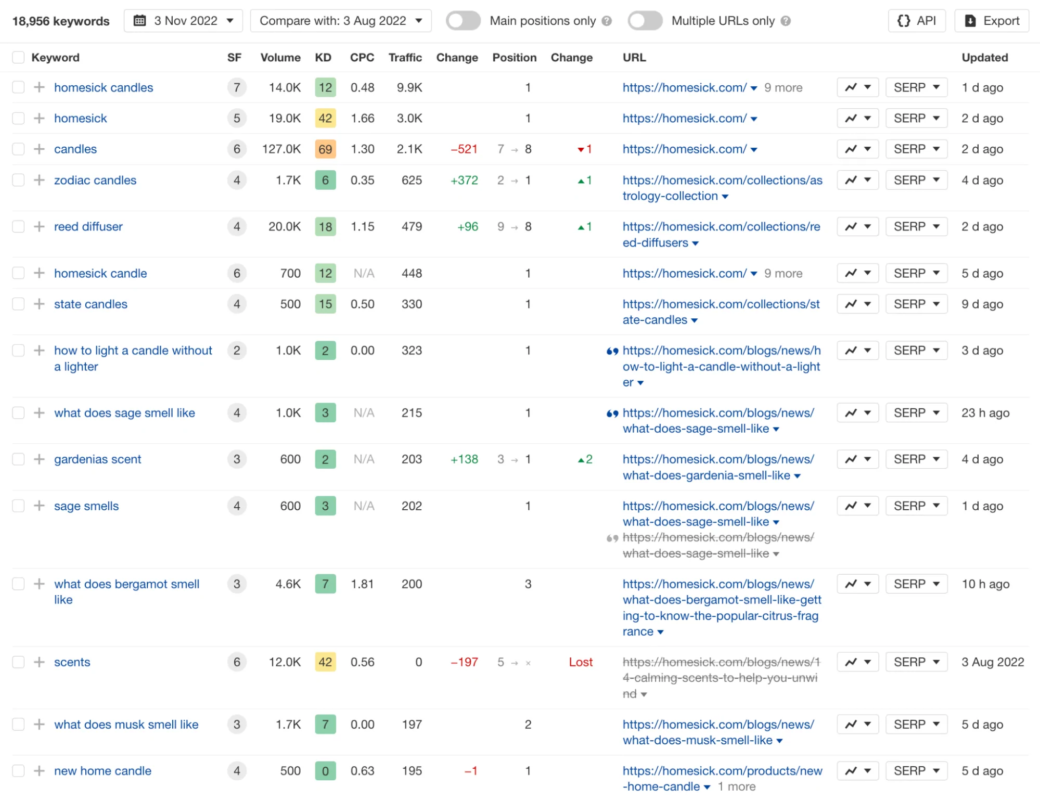Check the 'what does musk smell like' checkbox
The height and width of the screenshot is (800, 1040).
point(19,724)
